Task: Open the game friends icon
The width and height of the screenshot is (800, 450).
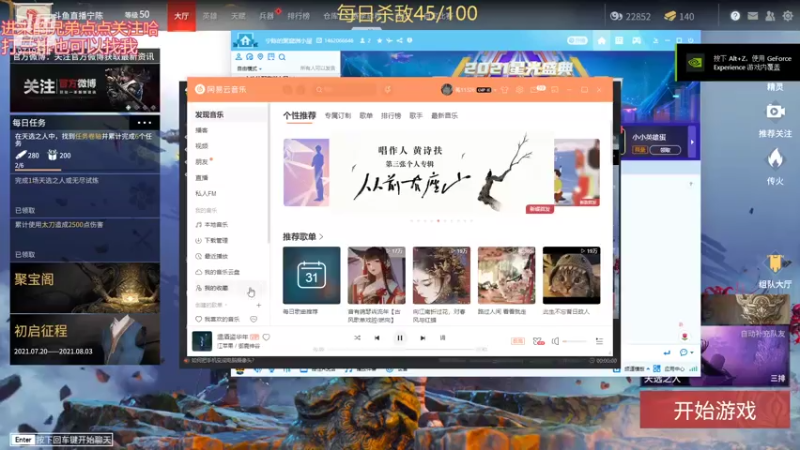Action: (x=770, y=16)
